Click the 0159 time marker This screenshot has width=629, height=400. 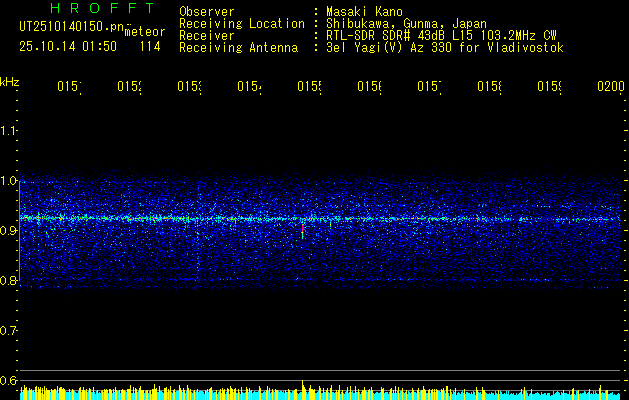click(x=550, y=86)
